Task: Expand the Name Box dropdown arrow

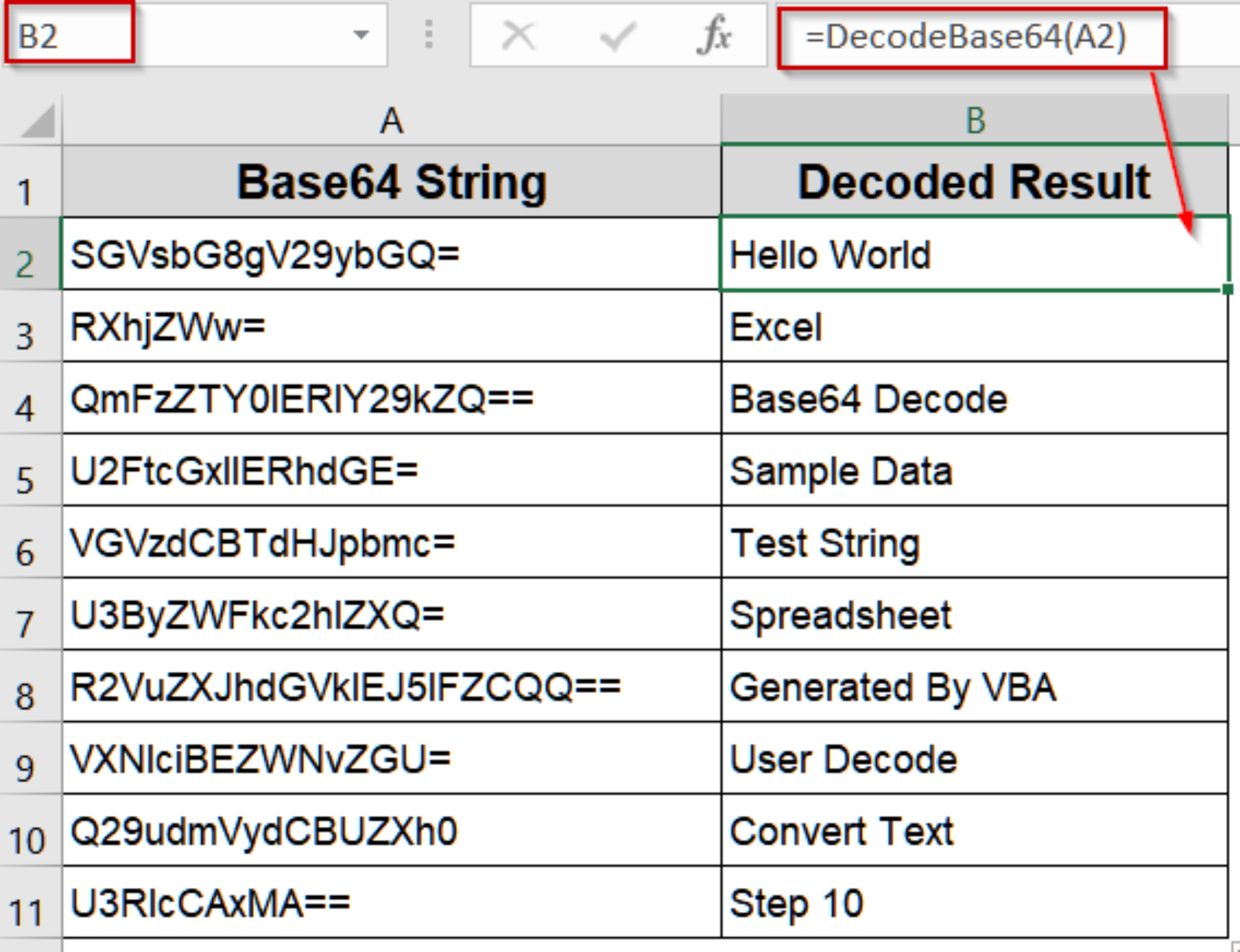Action: click(361, 35)
